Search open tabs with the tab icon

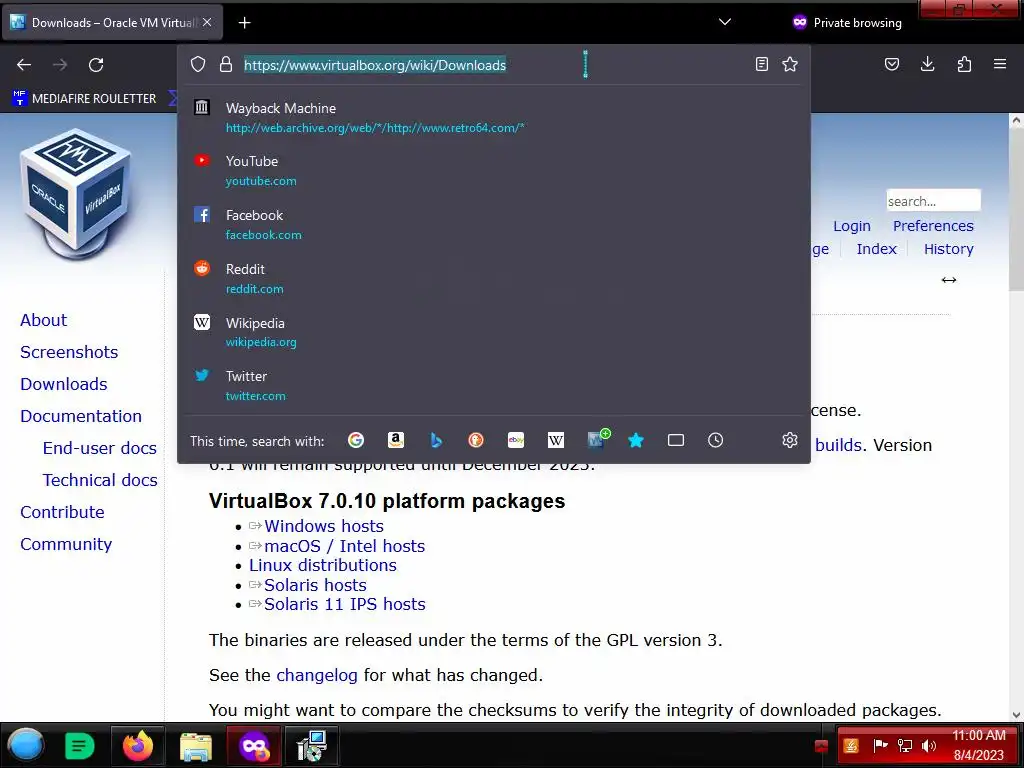pos(676,440)
